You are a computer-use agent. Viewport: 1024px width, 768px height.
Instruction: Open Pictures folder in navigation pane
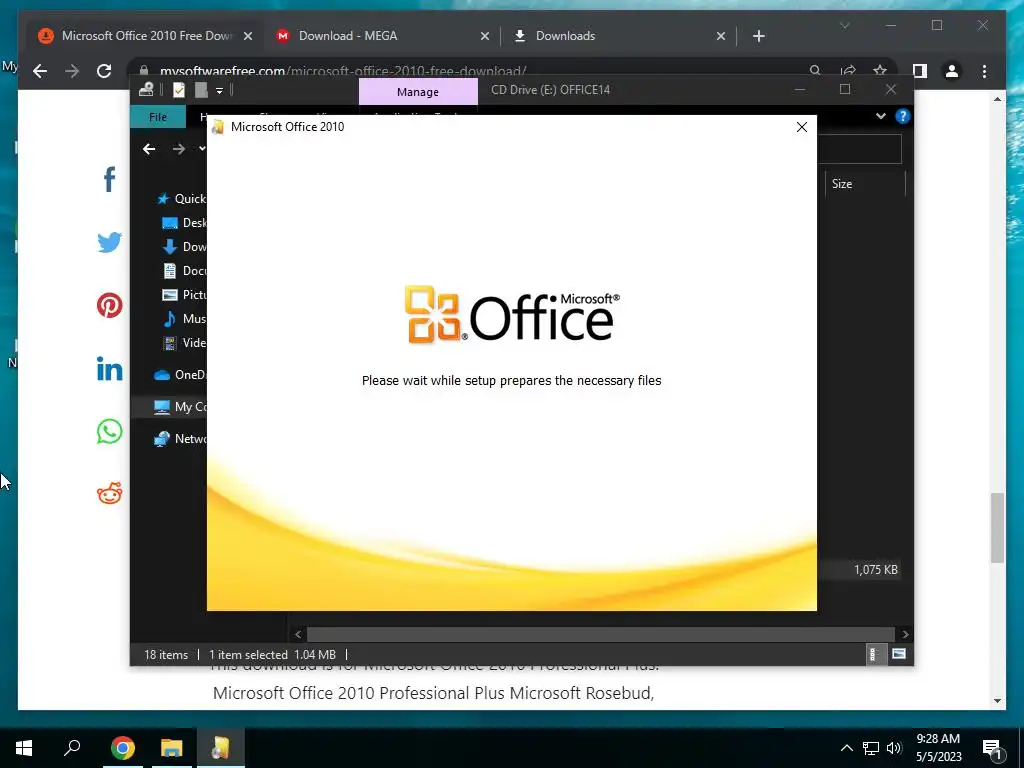point(184,295)
